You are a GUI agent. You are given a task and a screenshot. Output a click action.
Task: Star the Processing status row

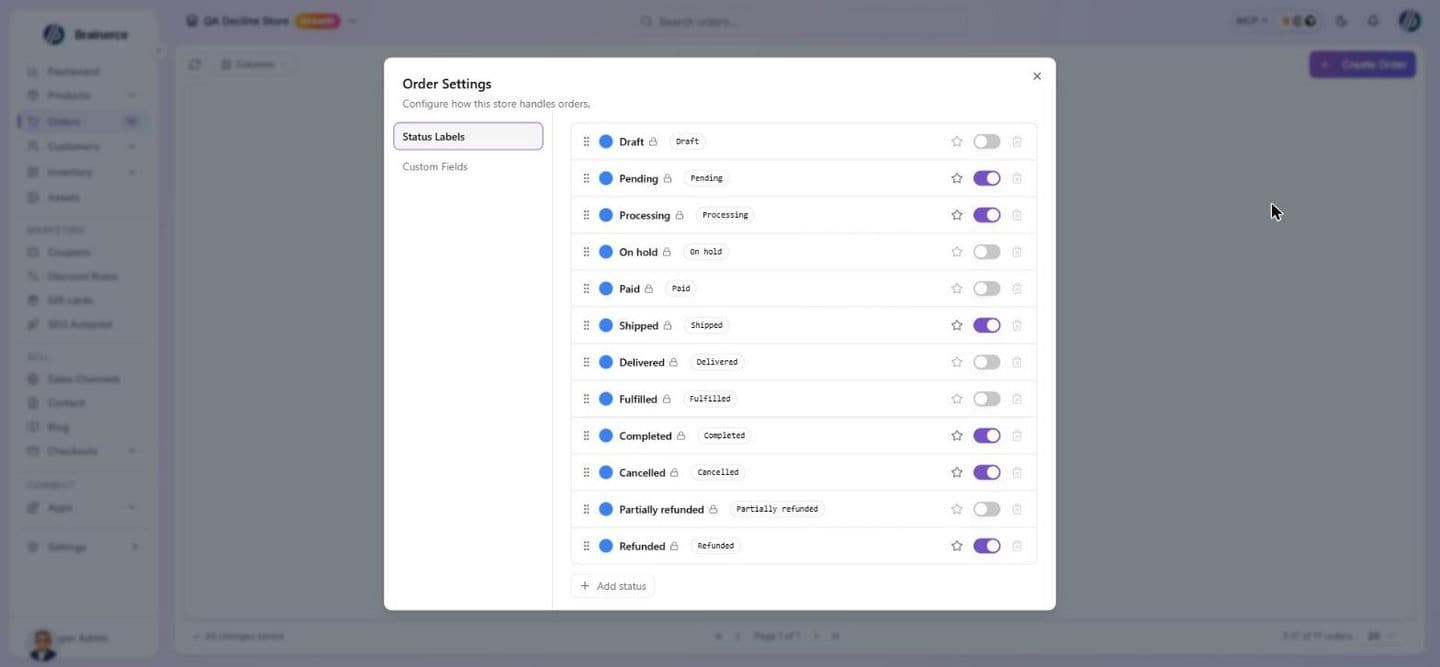[x=956, y=215]
